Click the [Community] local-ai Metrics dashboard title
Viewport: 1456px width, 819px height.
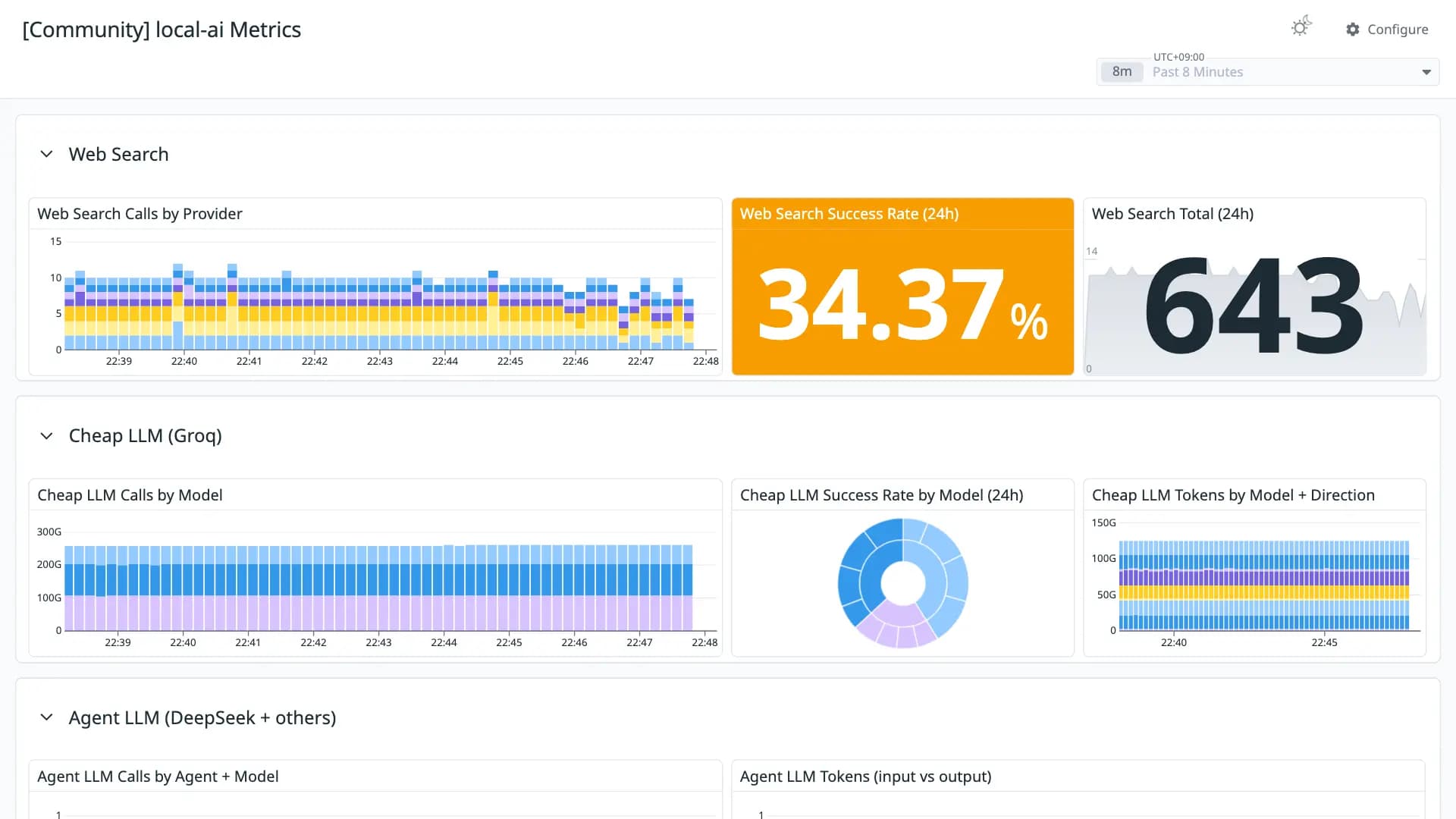[162, 30]
